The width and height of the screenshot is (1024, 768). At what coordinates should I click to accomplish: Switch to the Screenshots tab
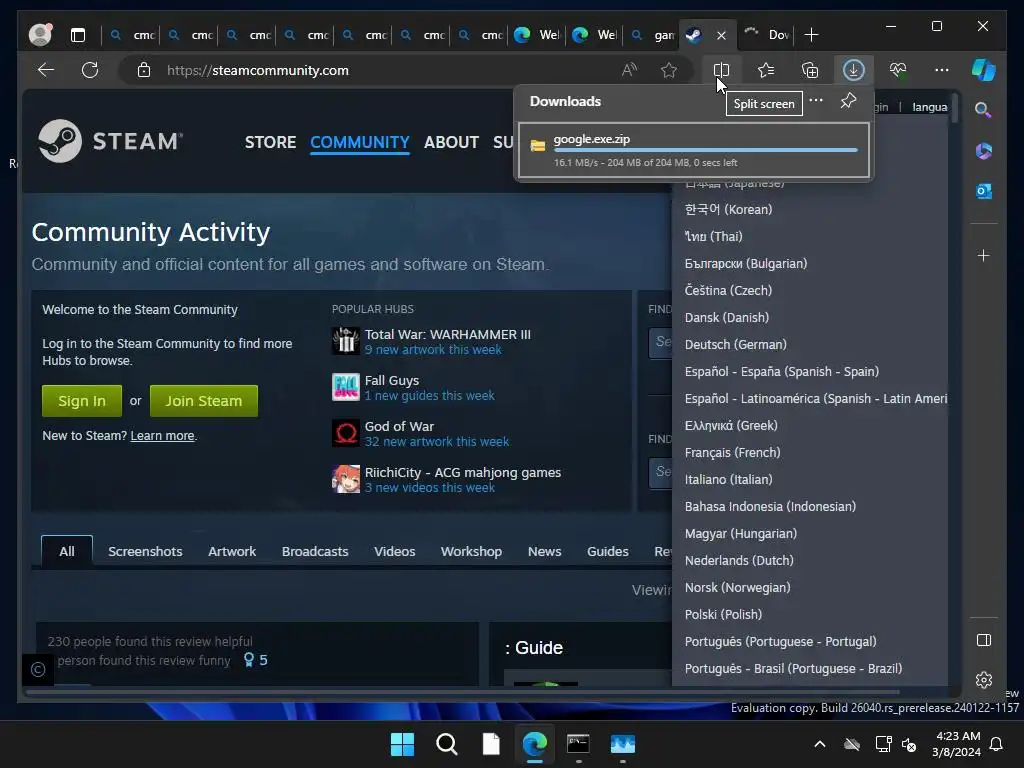pyautogui.click(x=145, y=551)
